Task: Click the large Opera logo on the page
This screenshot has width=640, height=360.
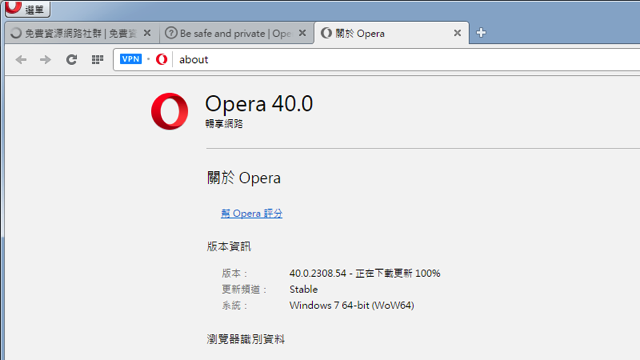Action: coord(169,111)
